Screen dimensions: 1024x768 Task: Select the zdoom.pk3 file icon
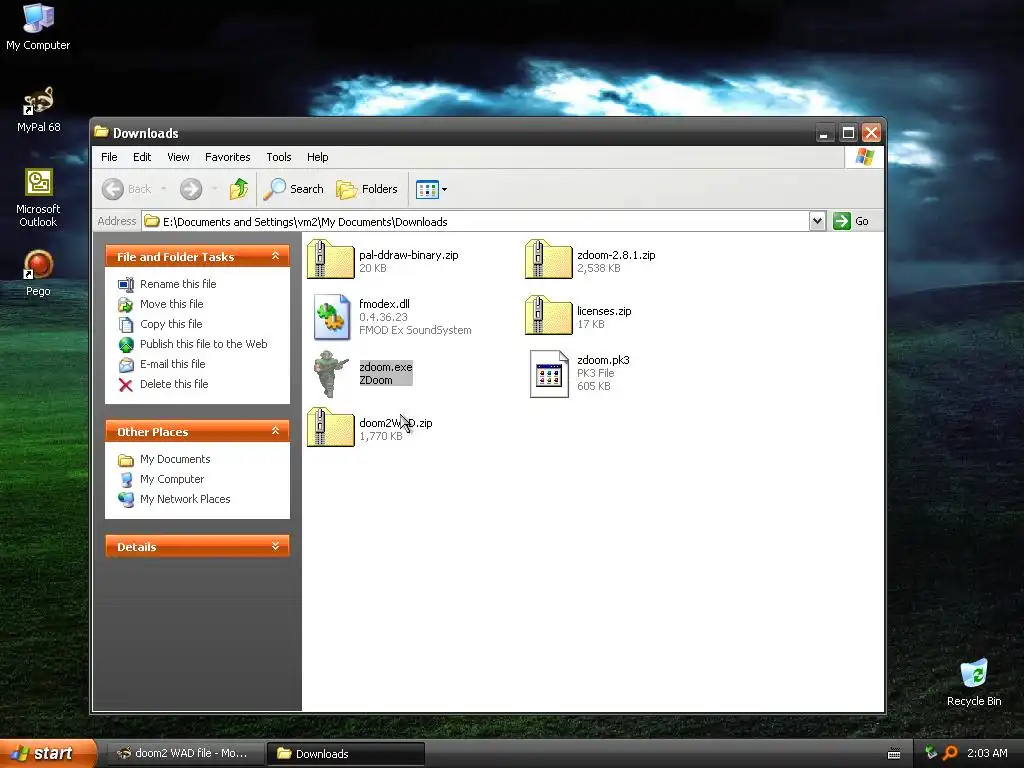(549, 374)
